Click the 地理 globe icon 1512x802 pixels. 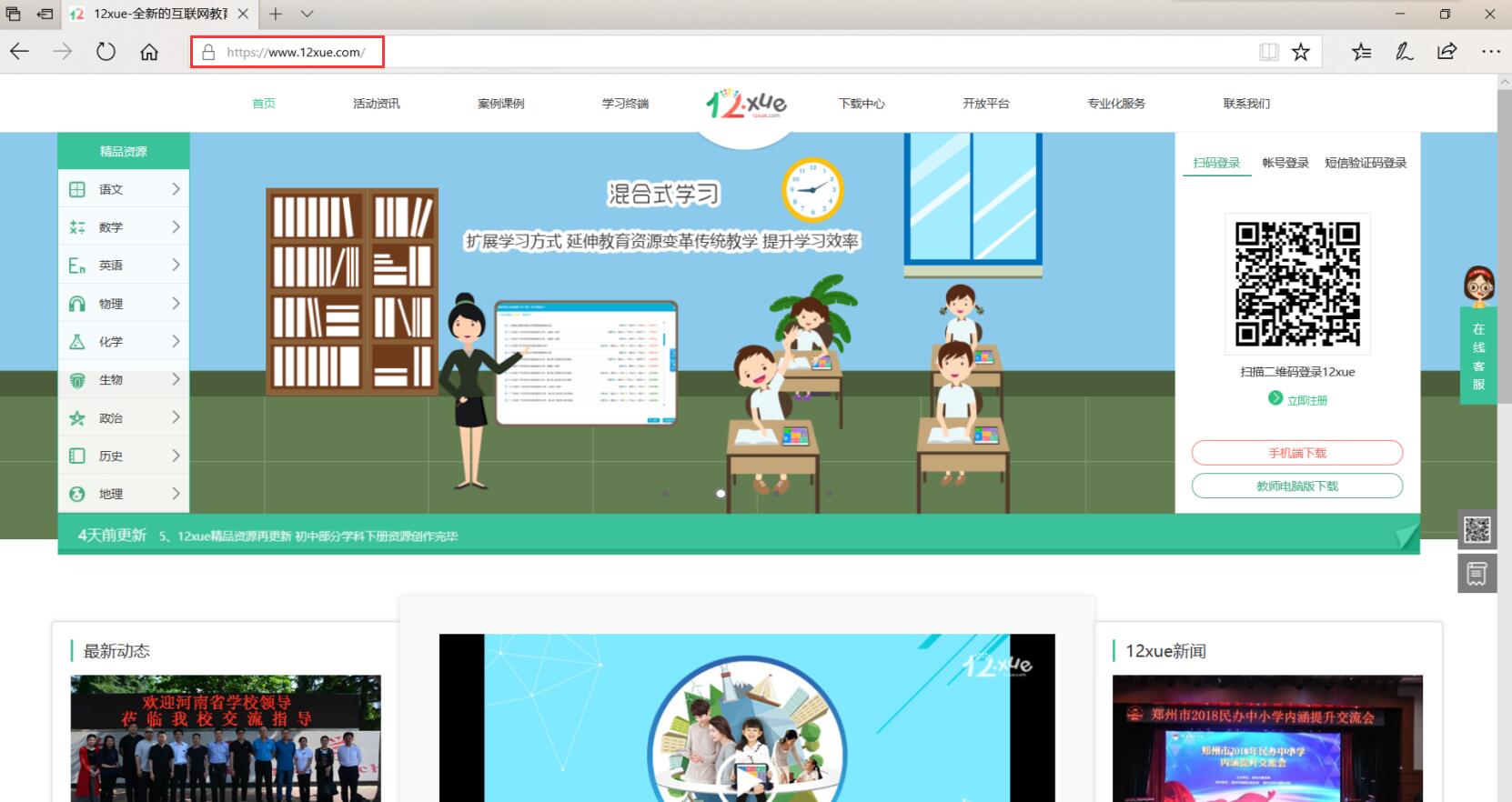tap(77, 494)
